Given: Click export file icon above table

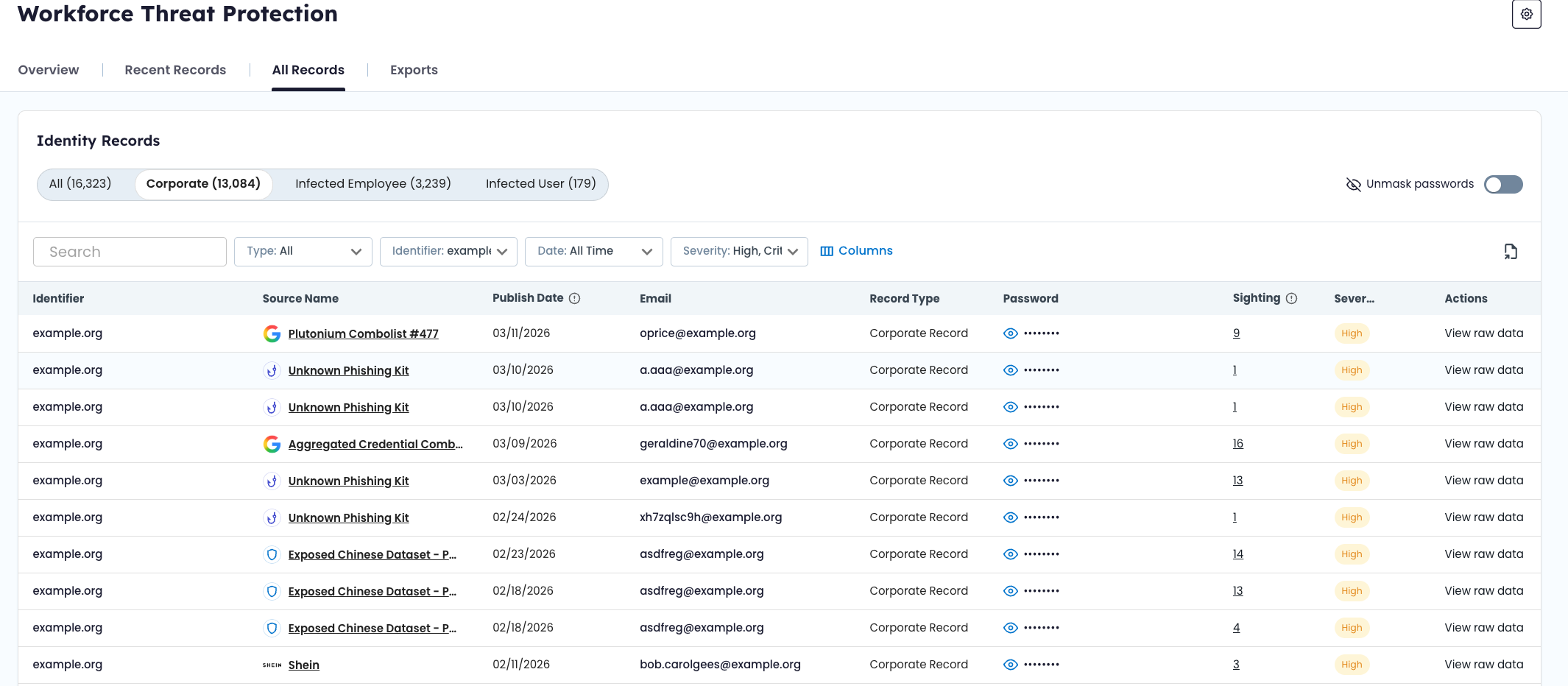Looking at the screenshot, I should [1511, 252].
